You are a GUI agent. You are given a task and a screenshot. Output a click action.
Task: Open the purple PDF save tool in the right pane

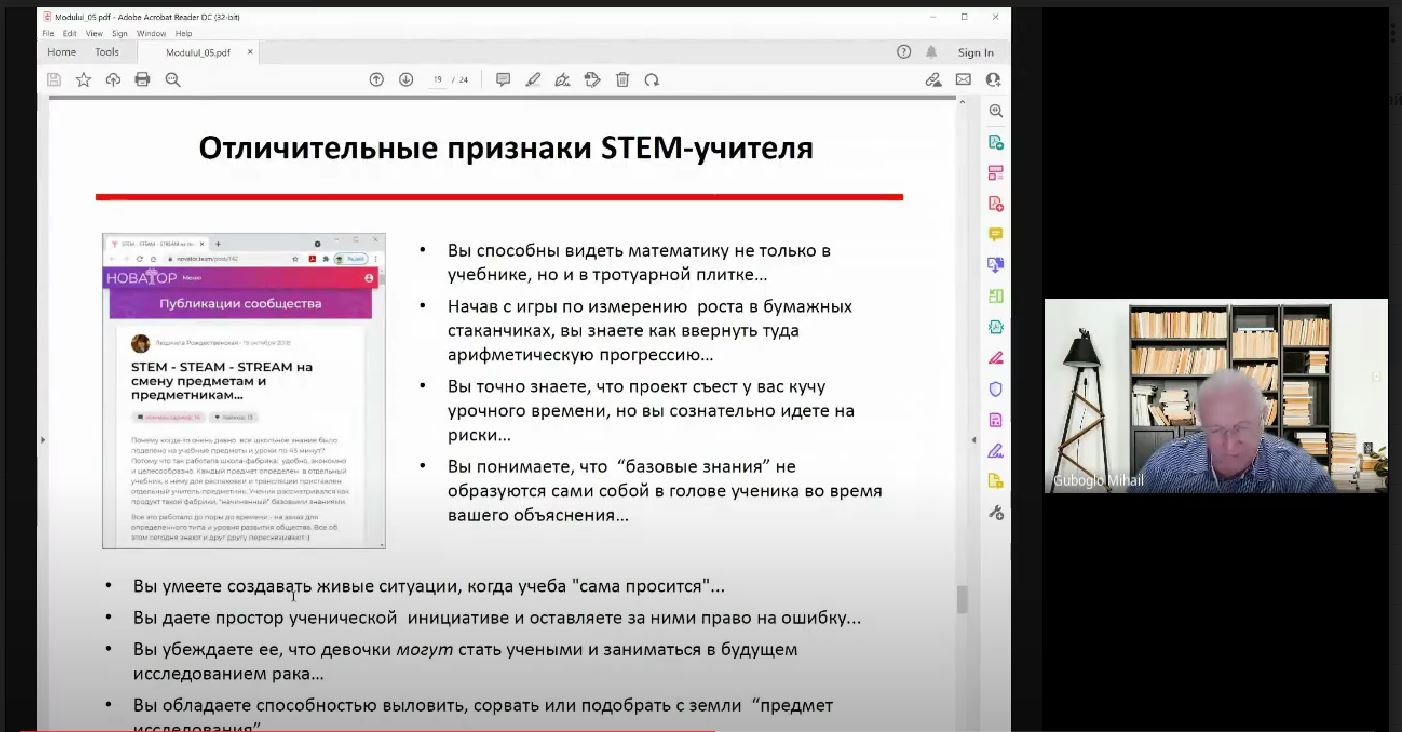coord(995,419)
